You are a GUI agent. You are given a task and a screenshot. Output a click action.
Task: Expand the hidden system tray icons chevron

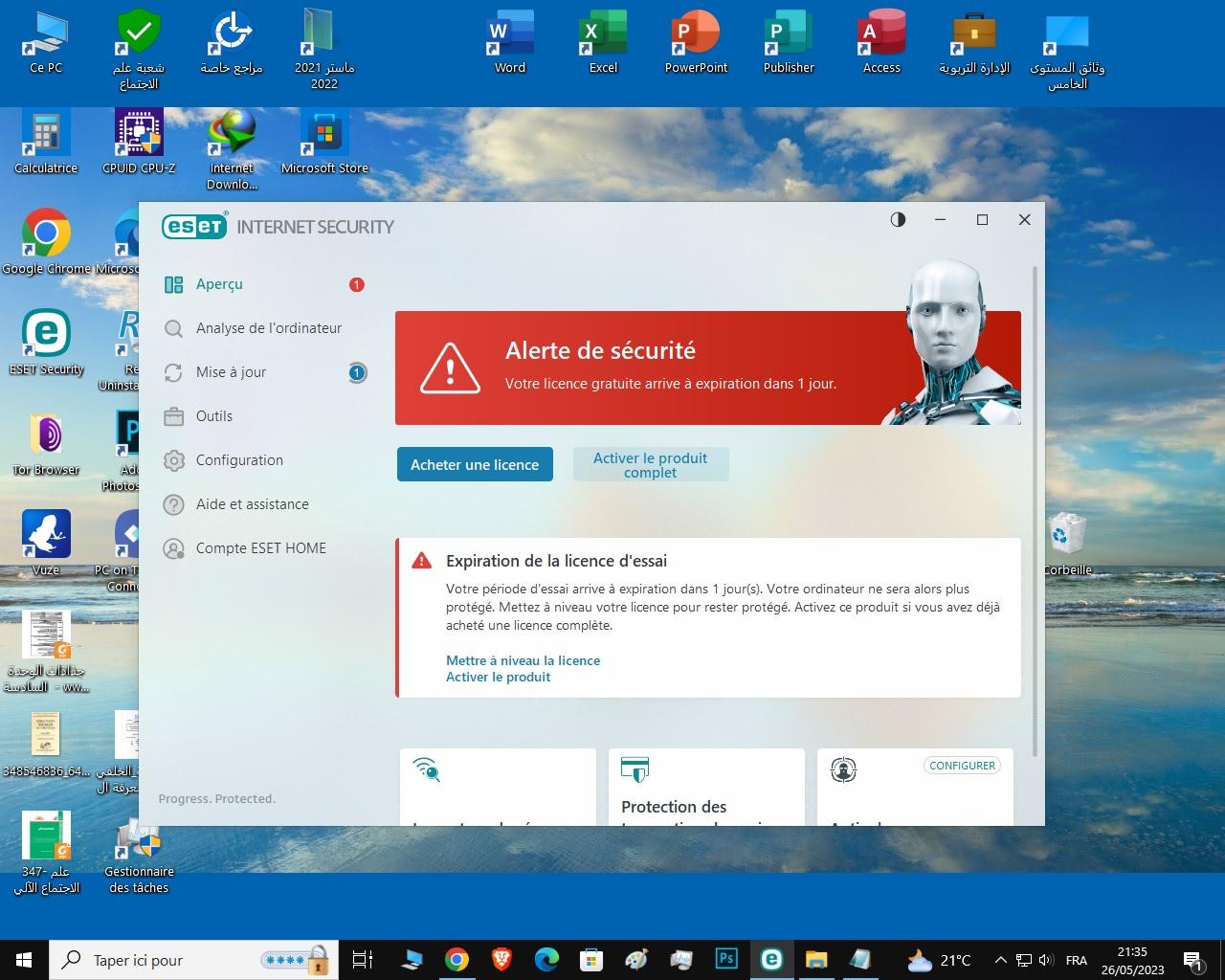point(1000,960)
